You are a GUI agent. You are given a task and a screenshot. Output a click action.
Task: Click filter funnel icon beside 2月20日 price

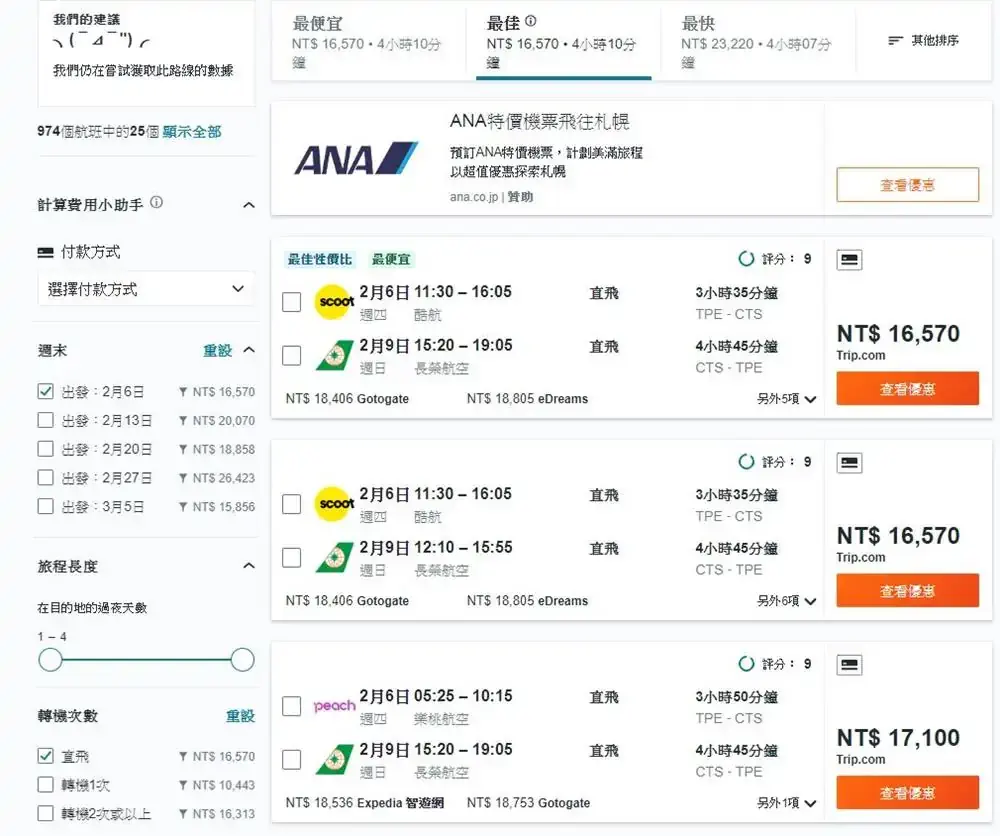pos(183,450)
